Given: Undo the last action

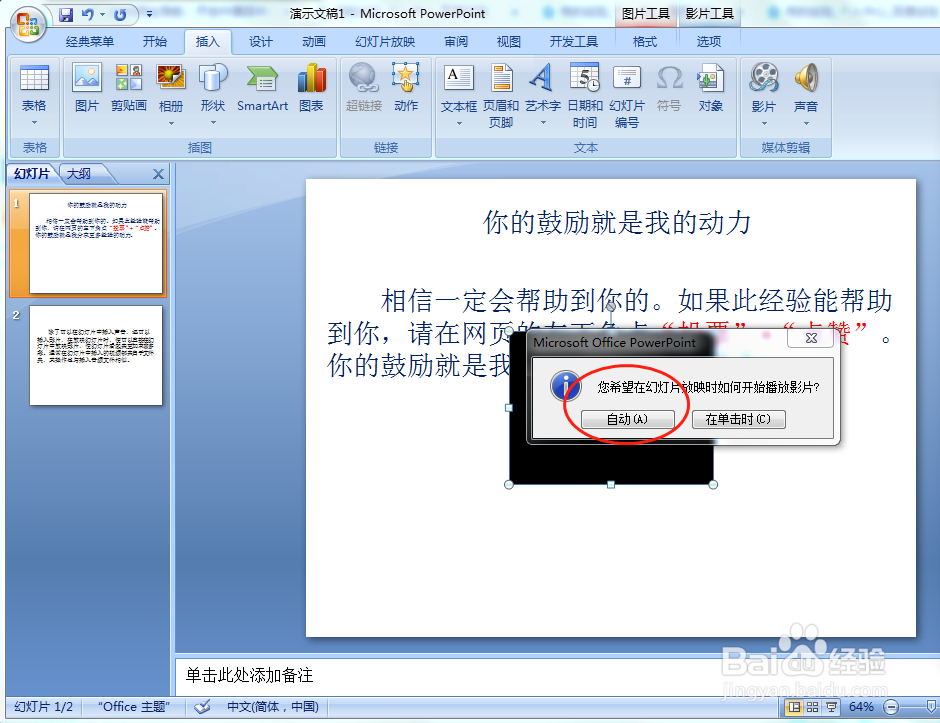Looking at the screenshot, I should (x=88, y=14).
